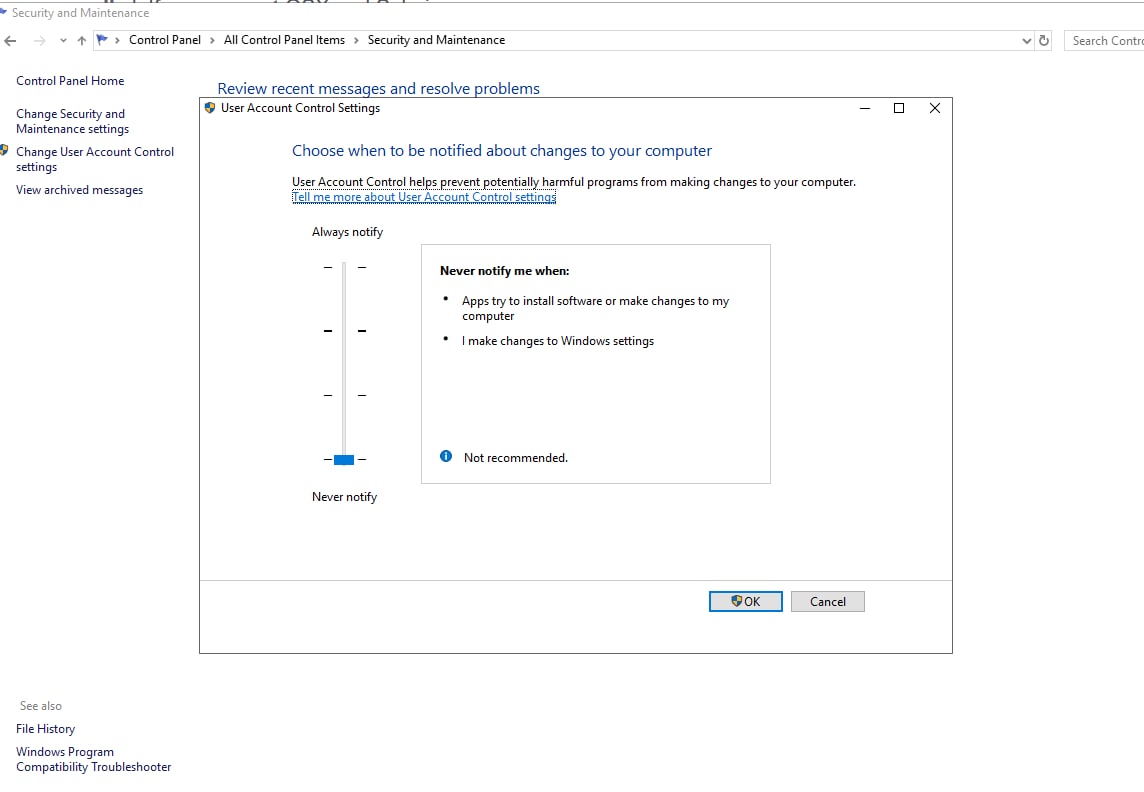Screen dimensions: 1144x792
Task: Open Change Security and Maintenance settings
Action: pyautogui.click(x=72, y=121)
